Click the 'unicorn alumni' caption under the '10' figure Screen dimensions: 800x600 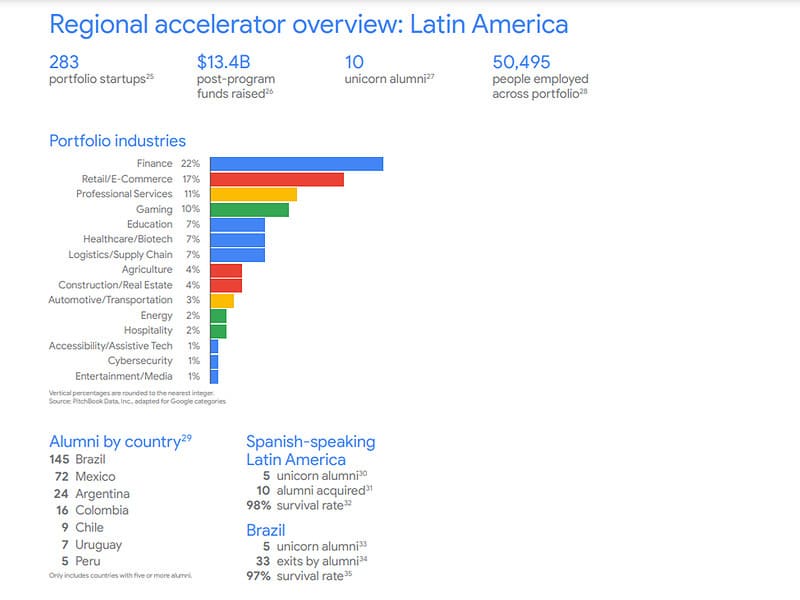tap(389, 79)
